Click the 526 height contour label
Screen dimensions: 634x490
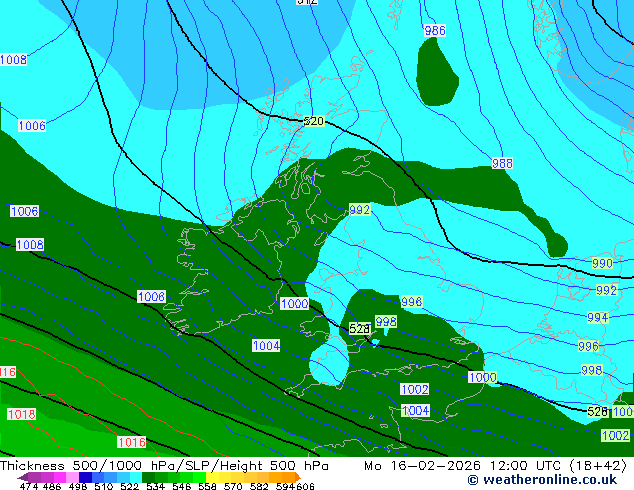click(598, 412)
